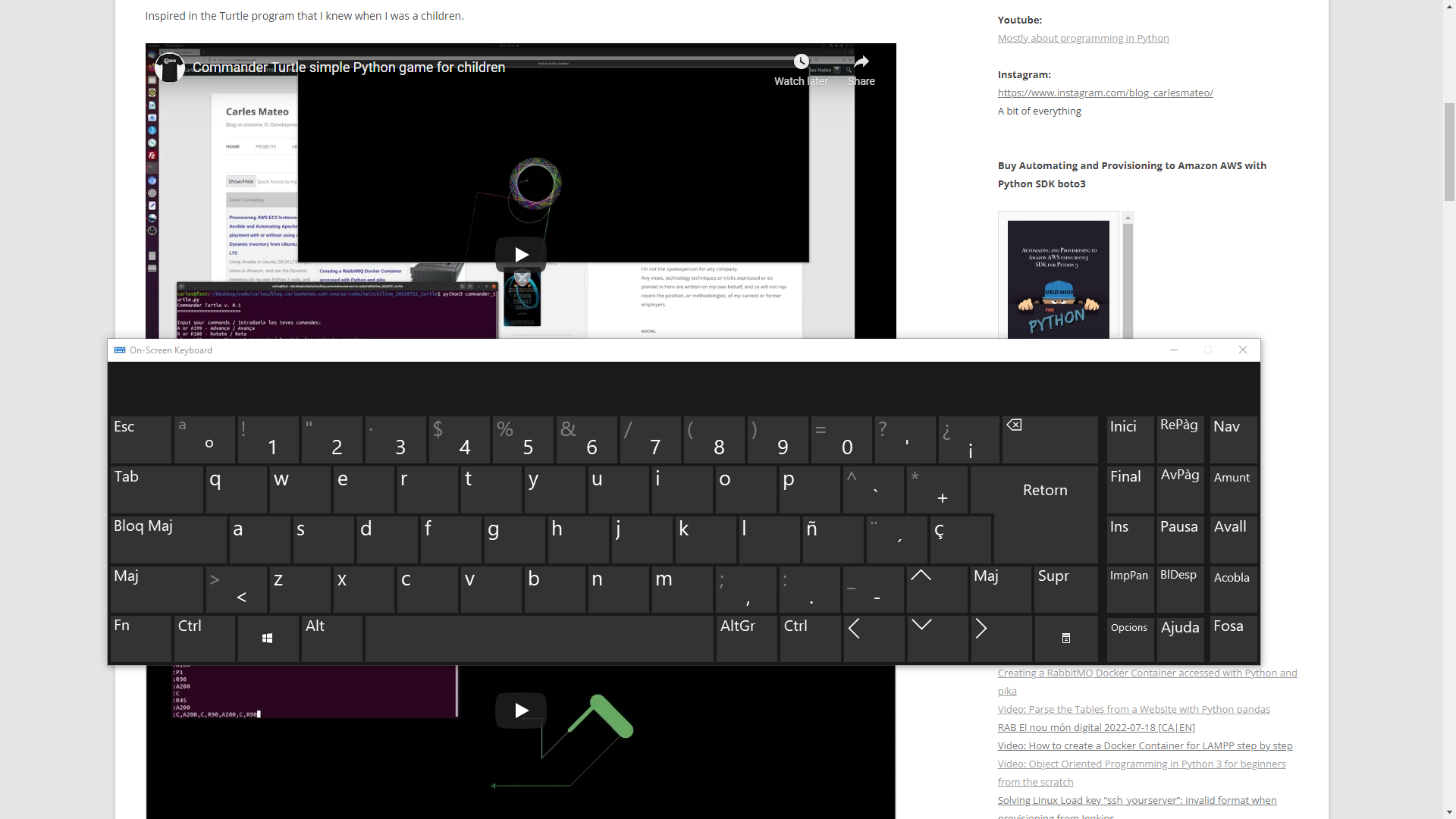Open Mostly about programming in Python link
The image size is (1456, 819).
coord(1083,39)
